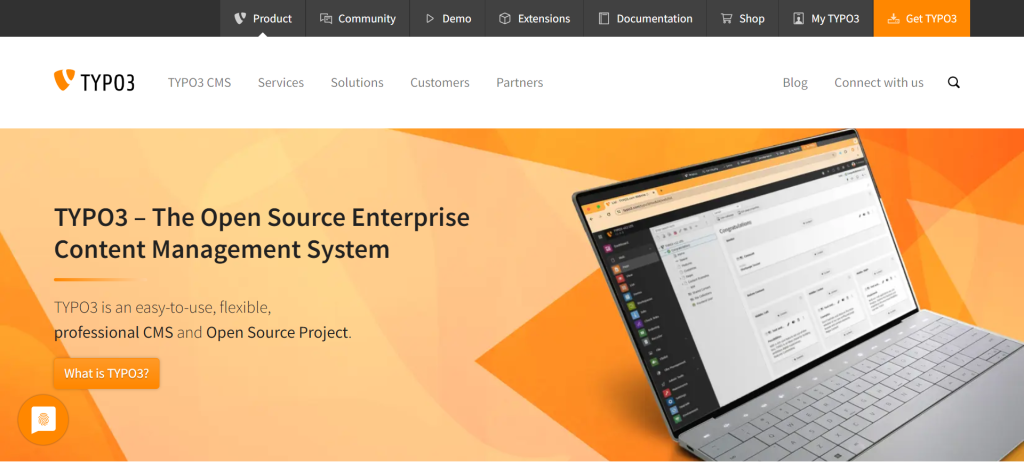Open the Demo top bar item

point(447,18)
